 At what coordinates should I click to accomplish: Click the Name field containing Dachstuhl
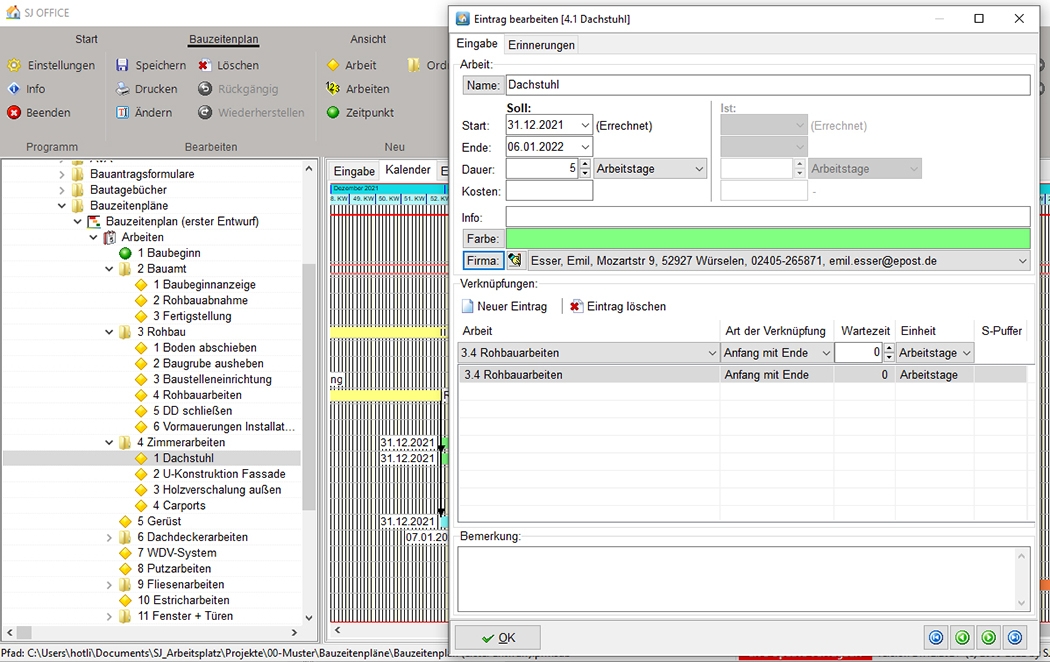click(x=768, y=85)
